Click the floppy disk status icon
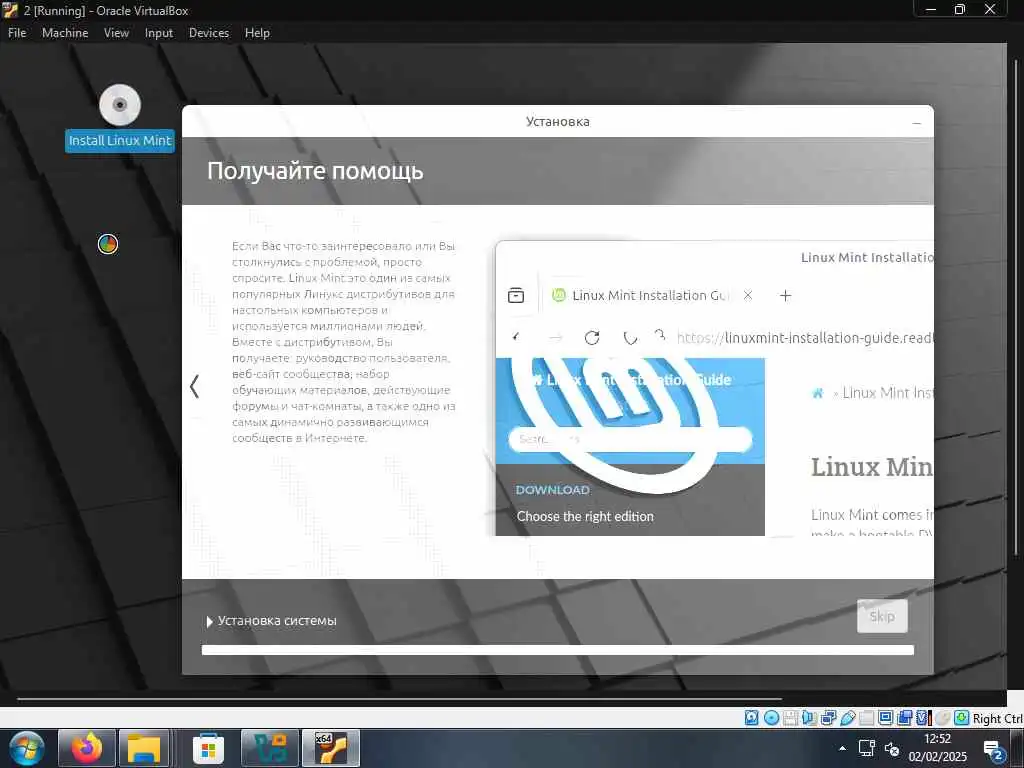The width and height of the screenshot is (1024, 768). (x=790, y=718)
